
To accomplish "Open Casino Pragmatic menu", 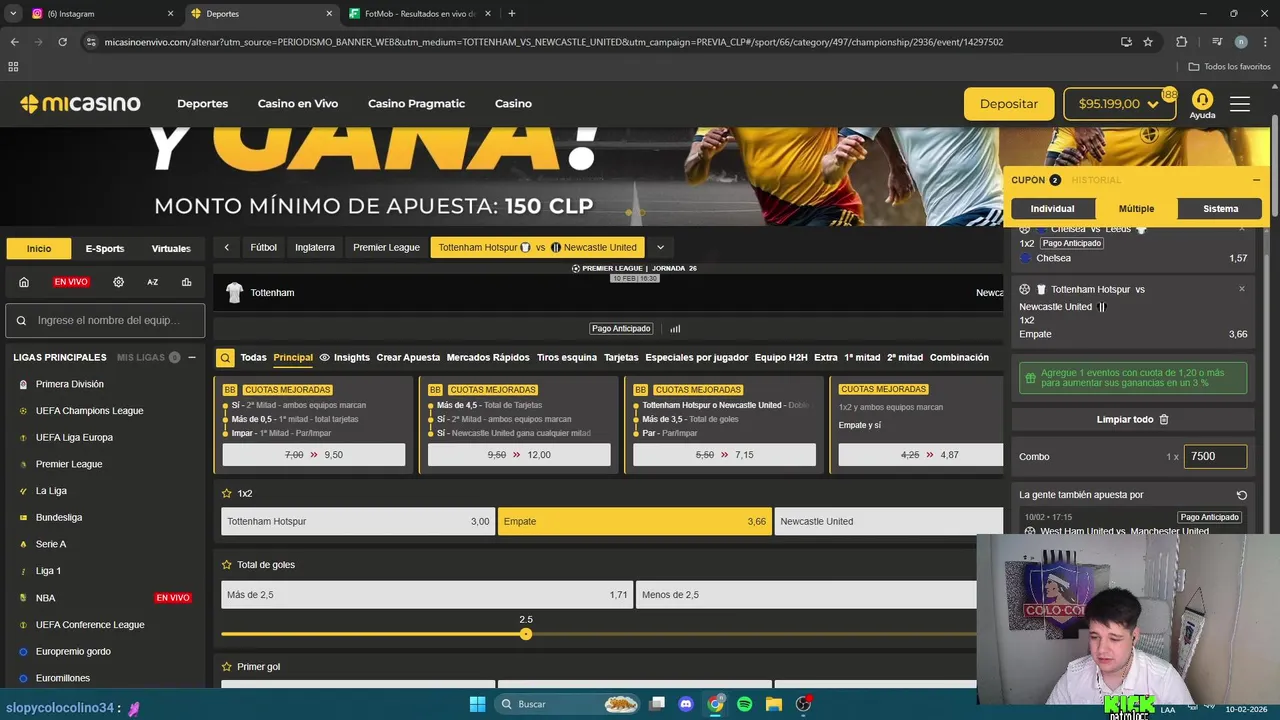I will [x=416, y=104].
